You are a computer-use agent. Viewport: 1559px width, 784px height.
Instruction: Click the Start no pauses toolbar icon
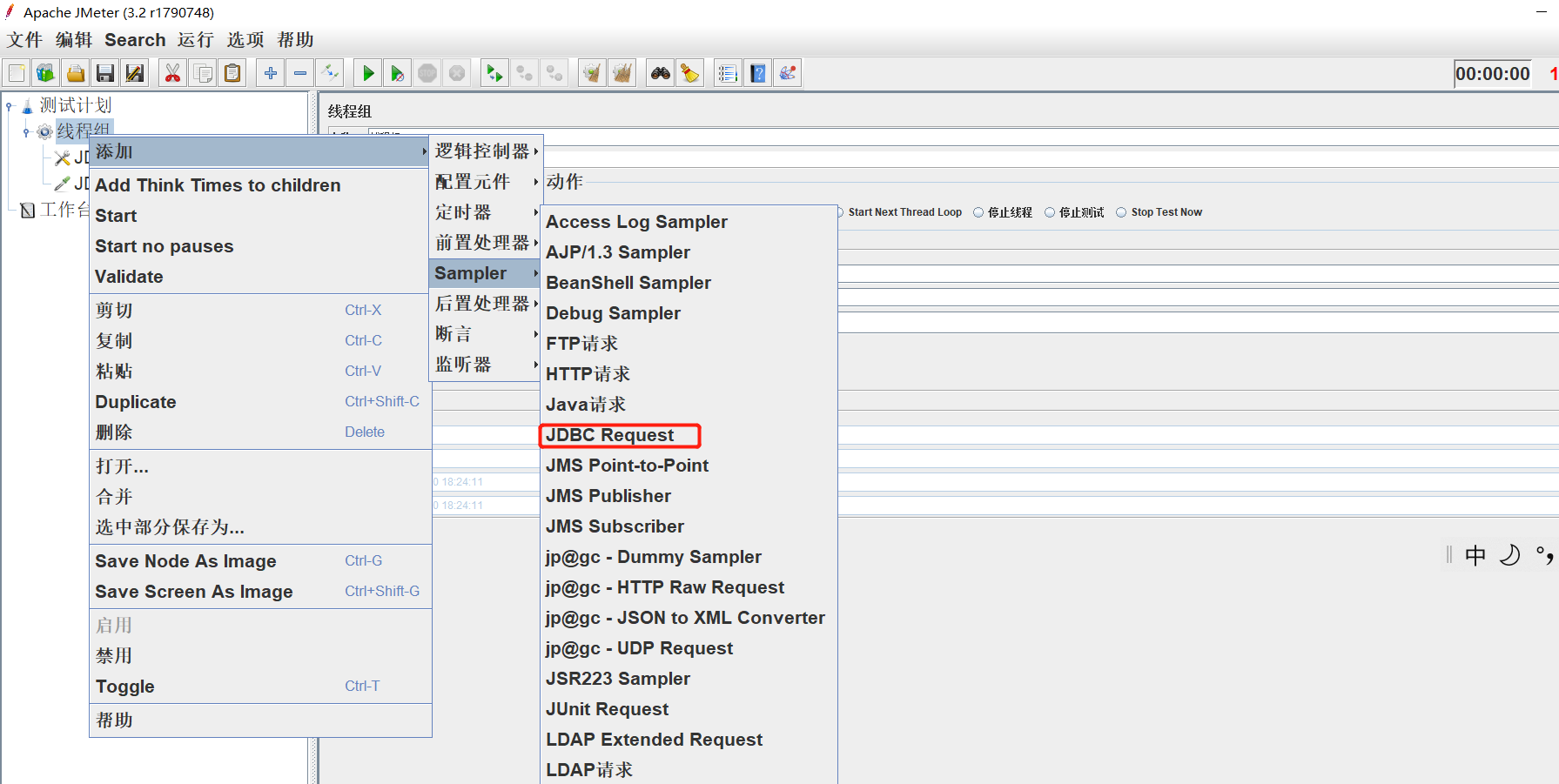[398, 73]
